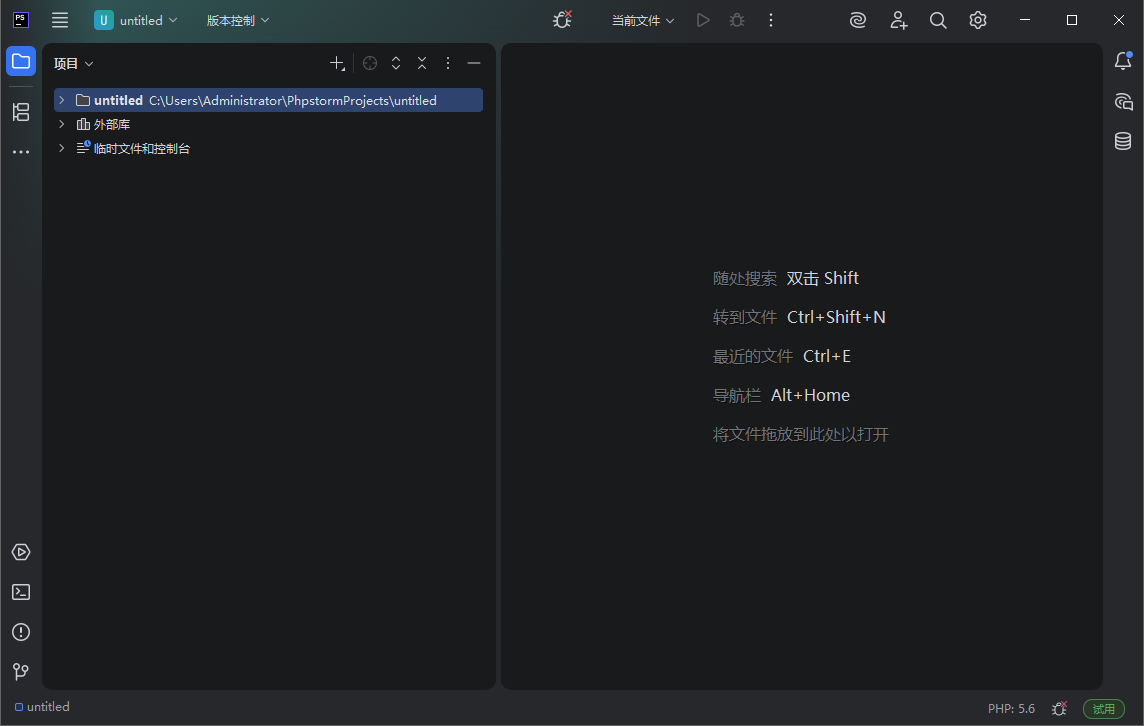Open the main hamburger menu
Viewport: 1144px width, 726px height.
coord(59,20)
